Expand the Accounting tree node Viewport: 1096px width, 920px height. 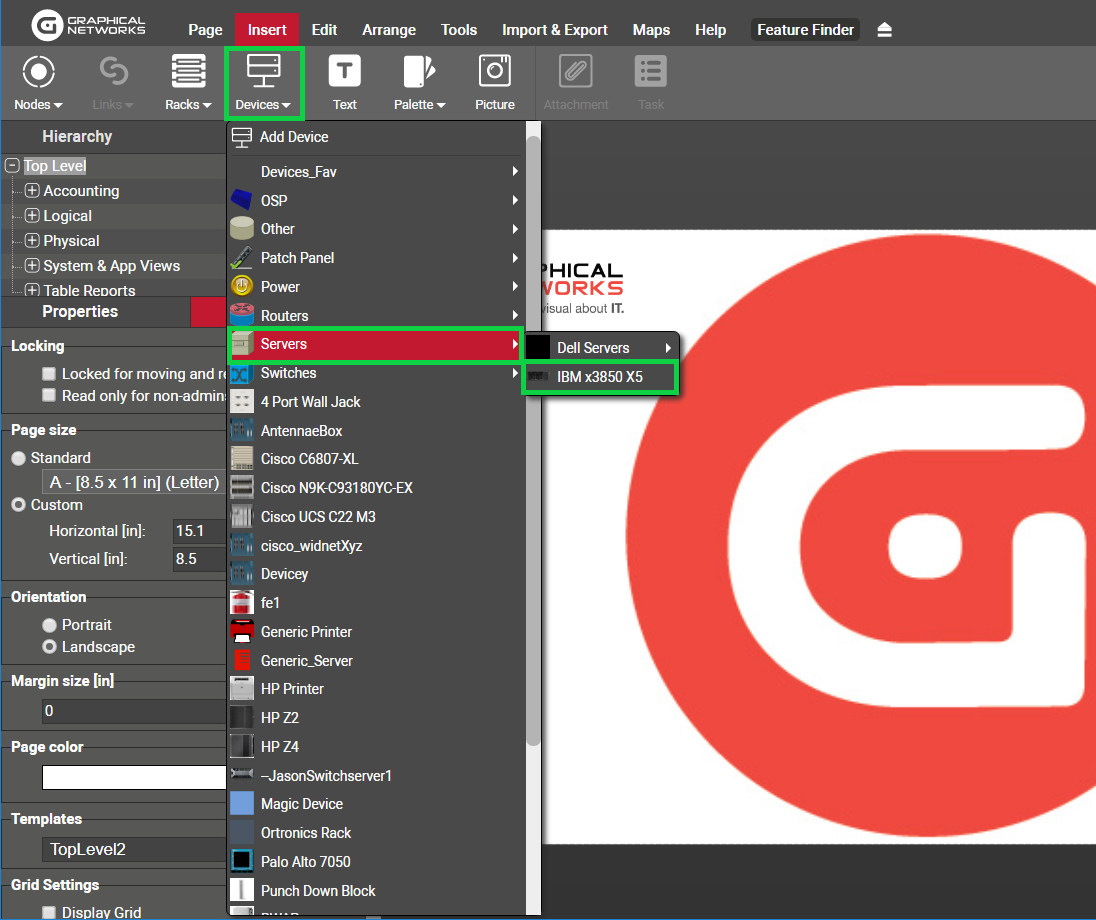tap(32, 191)
